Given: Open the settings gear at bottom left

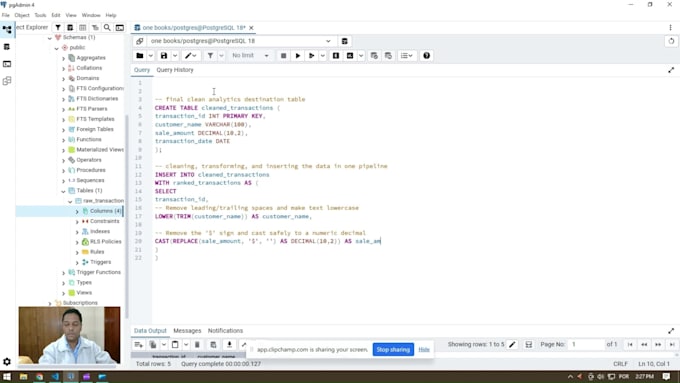Looking at the screenshot, I should pyautogui.click(x=7, y=361).
